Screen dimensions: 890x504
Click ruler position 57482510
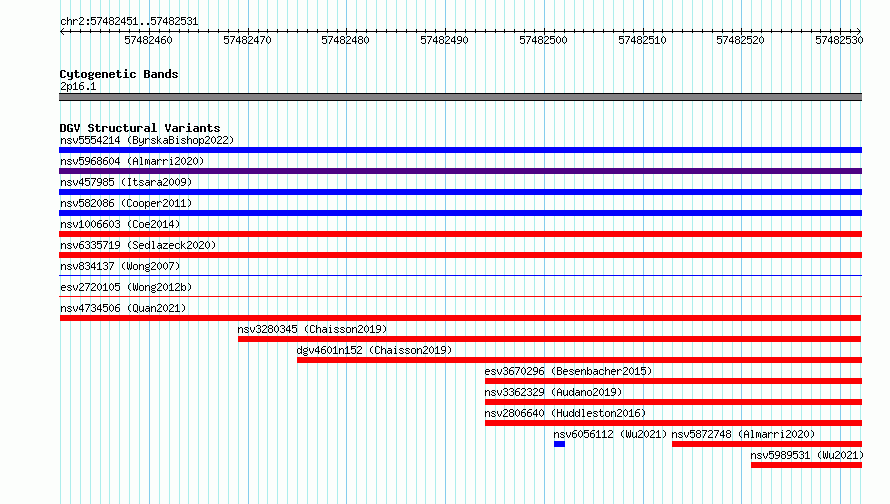point(642,40)
